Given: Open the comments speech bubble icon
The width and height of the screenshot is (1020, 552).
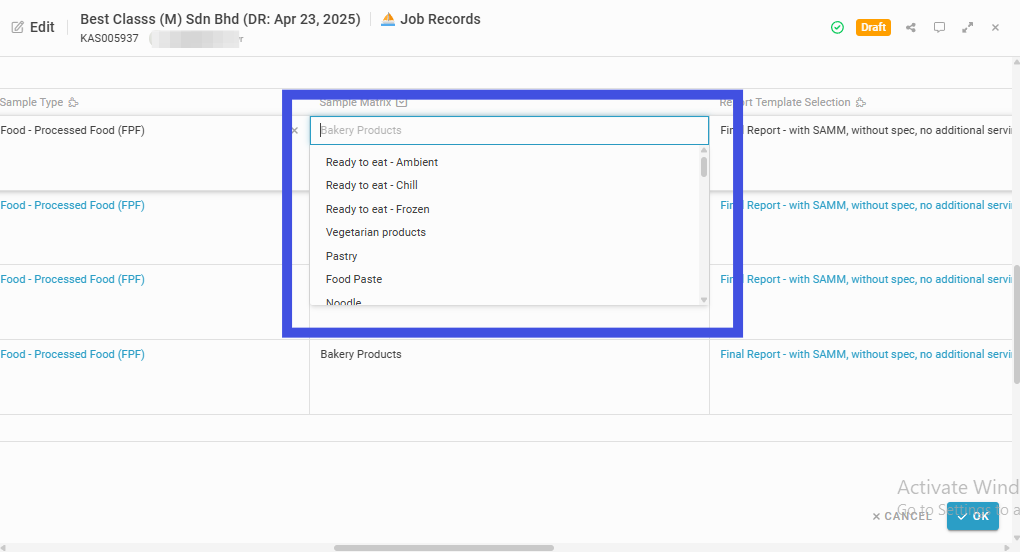Looking at the screenshot, I should click(x=939, y=27).
